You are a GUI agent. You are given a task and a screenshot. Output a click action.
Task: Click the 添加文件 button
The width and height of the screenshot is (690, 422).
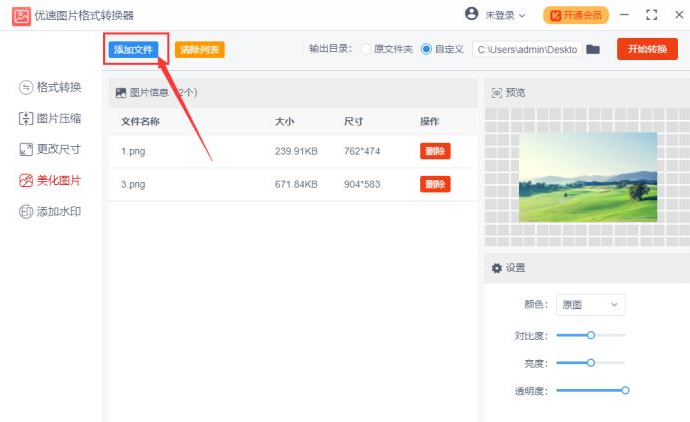point(133,49)
